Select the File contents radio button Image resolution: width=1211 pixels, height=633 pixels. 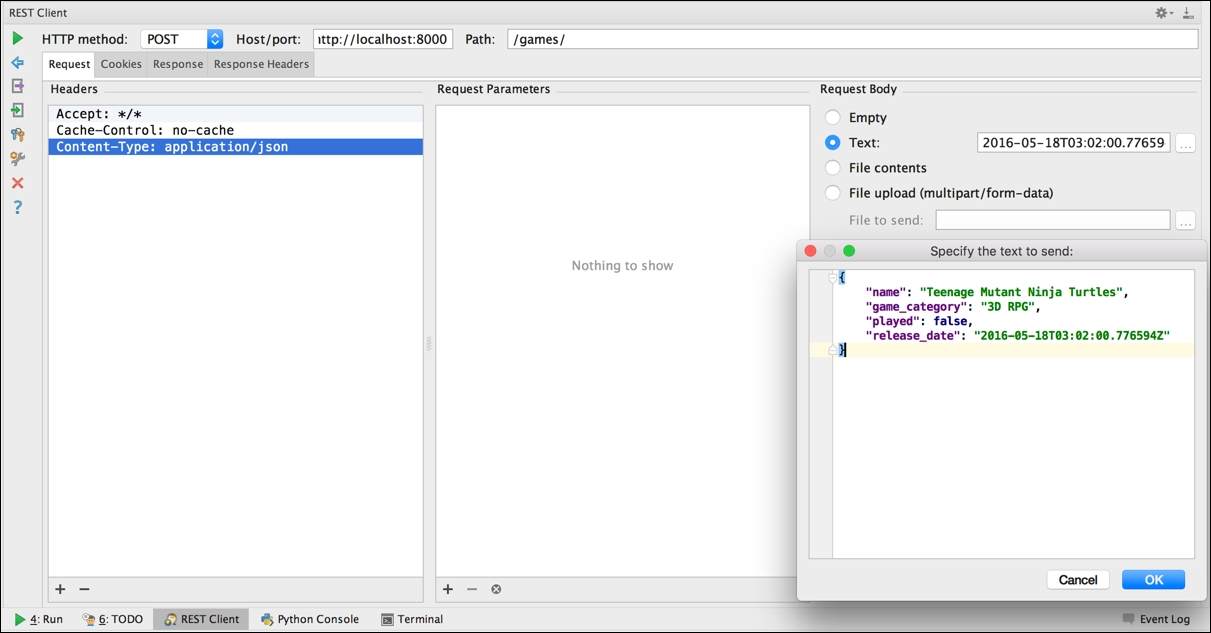coord(831,167)
